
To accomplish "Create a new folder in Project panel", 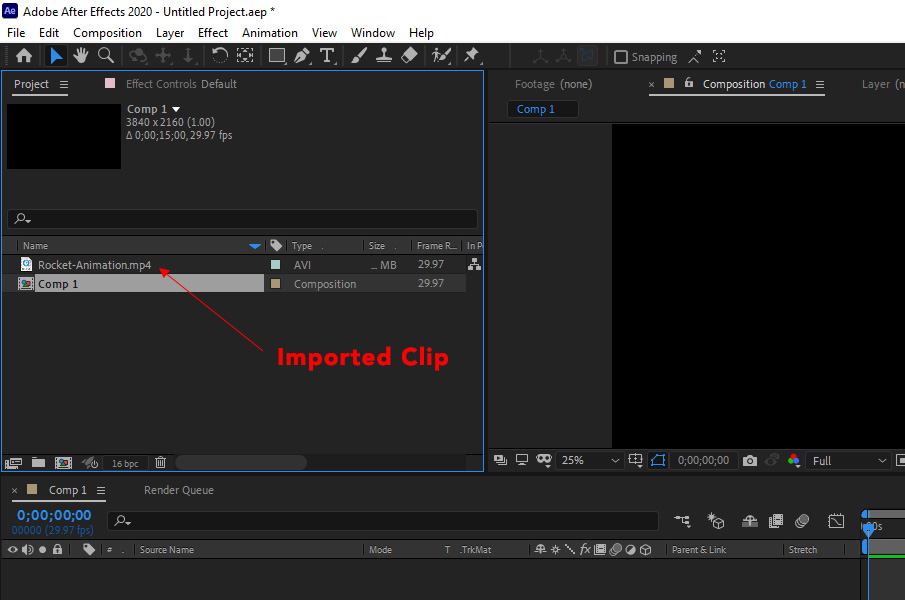I will coord(38,462).
